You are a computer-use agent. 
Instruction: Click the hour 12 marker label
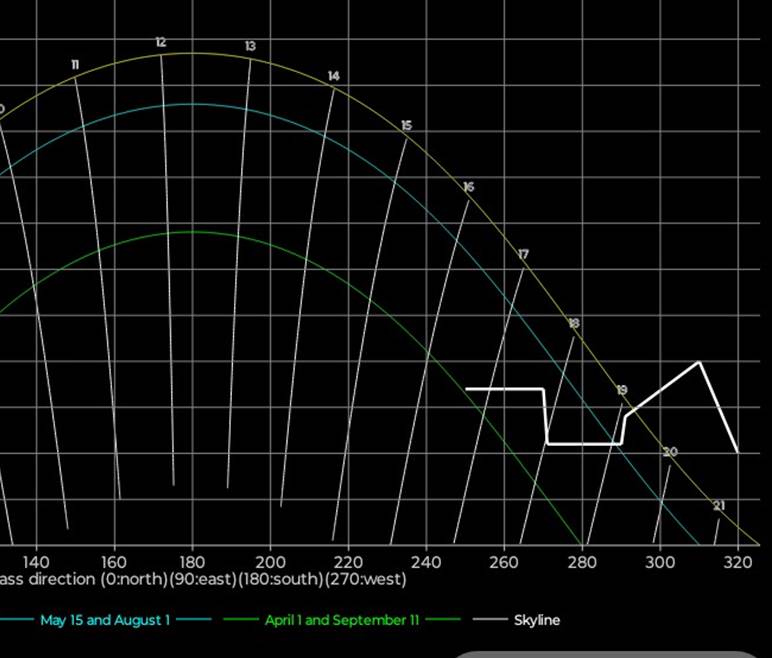[x=161, y=43]
